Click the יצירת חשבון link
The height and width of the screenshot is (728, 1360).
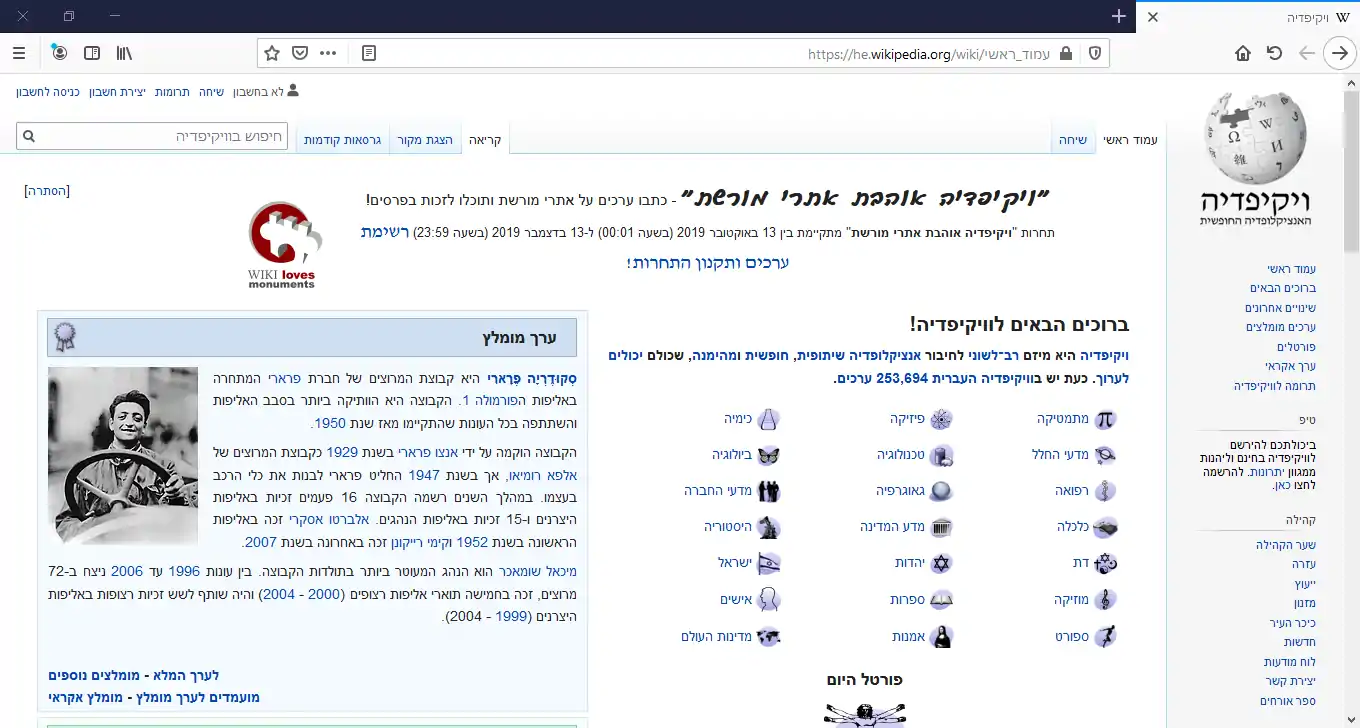tap(118, 91)
